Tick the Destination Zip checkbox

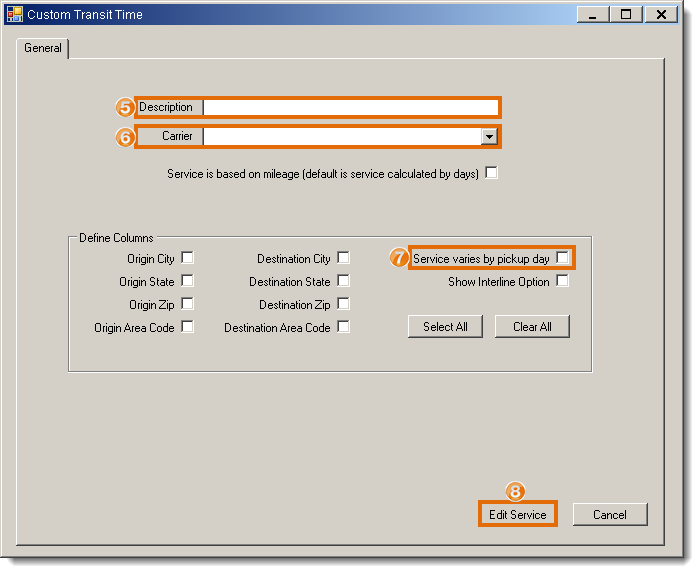pos(343,304)
